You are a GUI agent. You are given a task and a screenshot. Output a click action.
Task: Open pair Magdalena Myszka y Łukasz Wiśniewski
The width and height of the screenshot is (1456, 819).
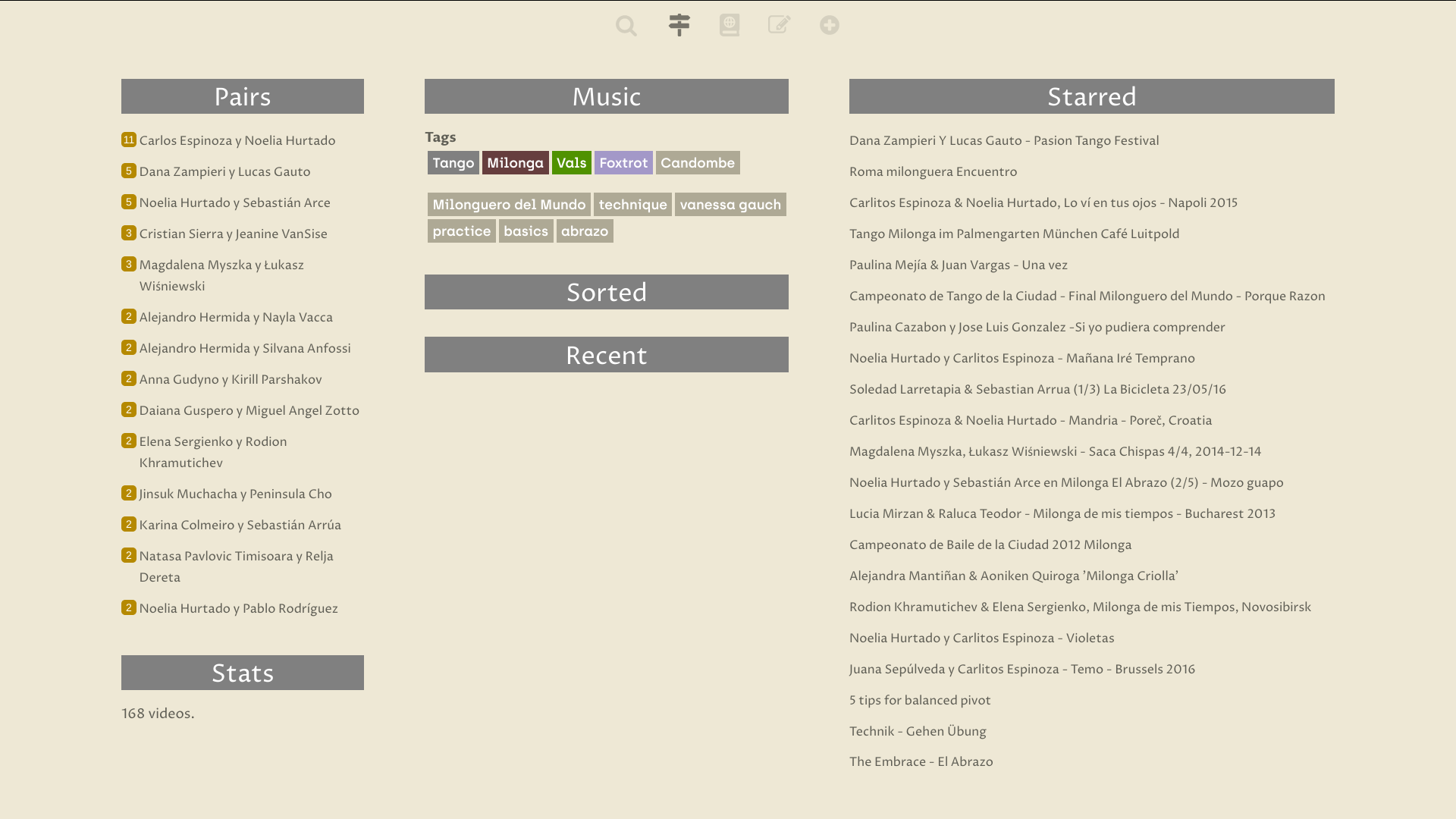click(221, 275)
